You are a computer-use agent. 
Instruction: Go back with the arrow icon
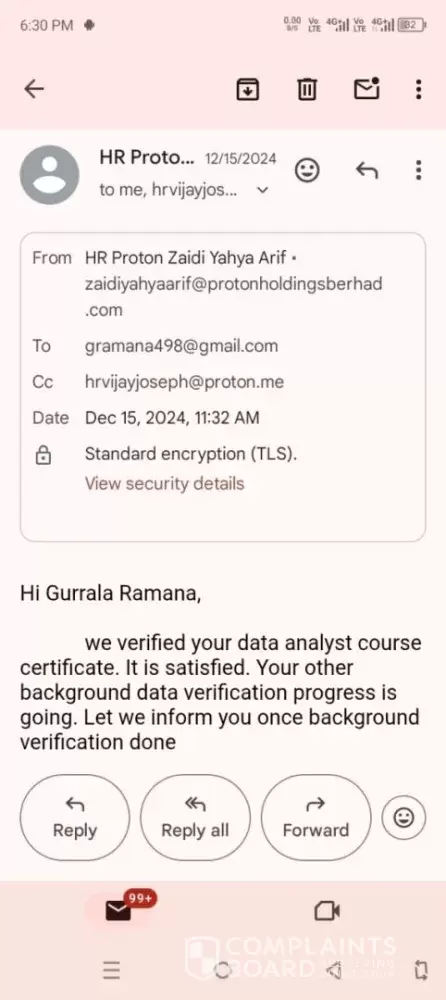coord(34,89)
